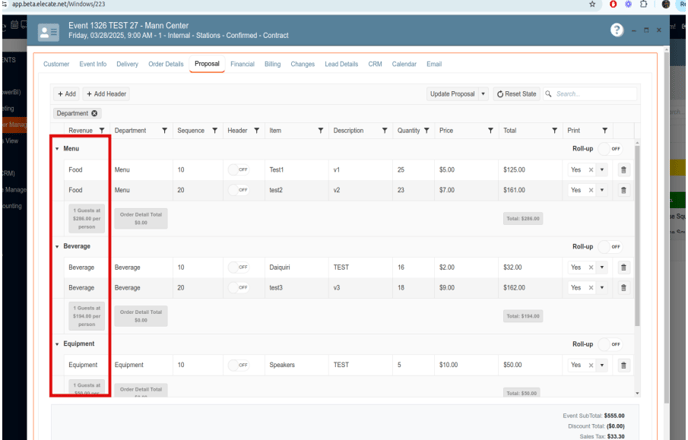Open browser extensions puzzle icon

click(x=643, y=4)
